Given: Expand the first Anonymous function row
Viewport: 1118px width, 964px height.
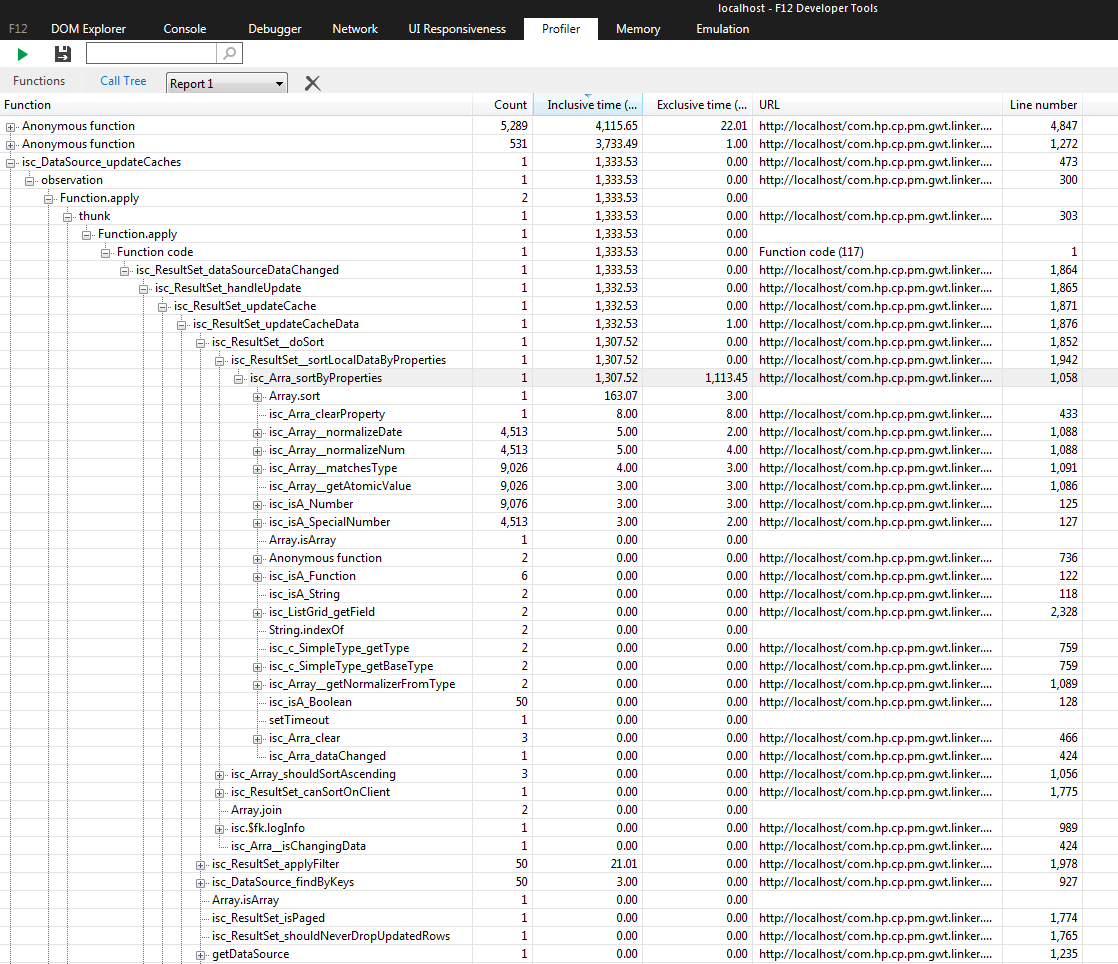Looking at the screenshot, I should [11, 126].
